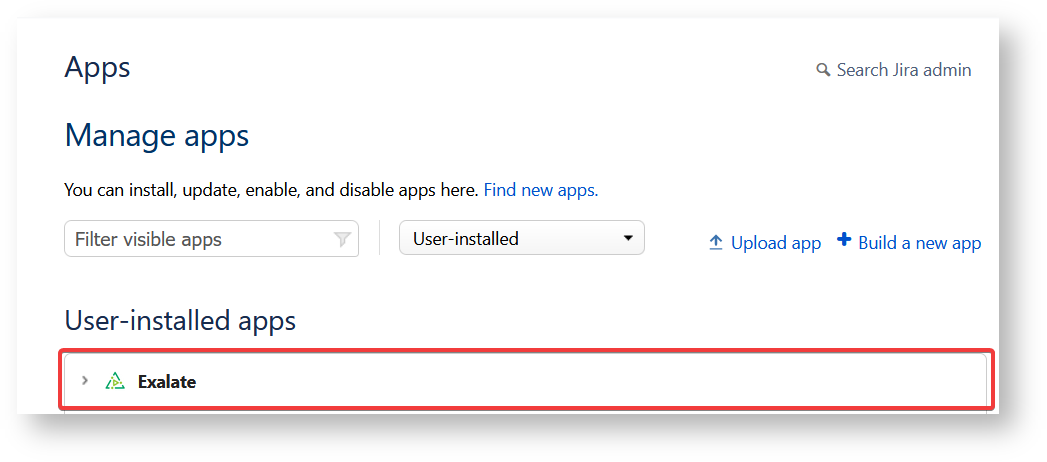Click the Manage apps heading
The width and height of the screenshot is (1047, 462).
157,136
